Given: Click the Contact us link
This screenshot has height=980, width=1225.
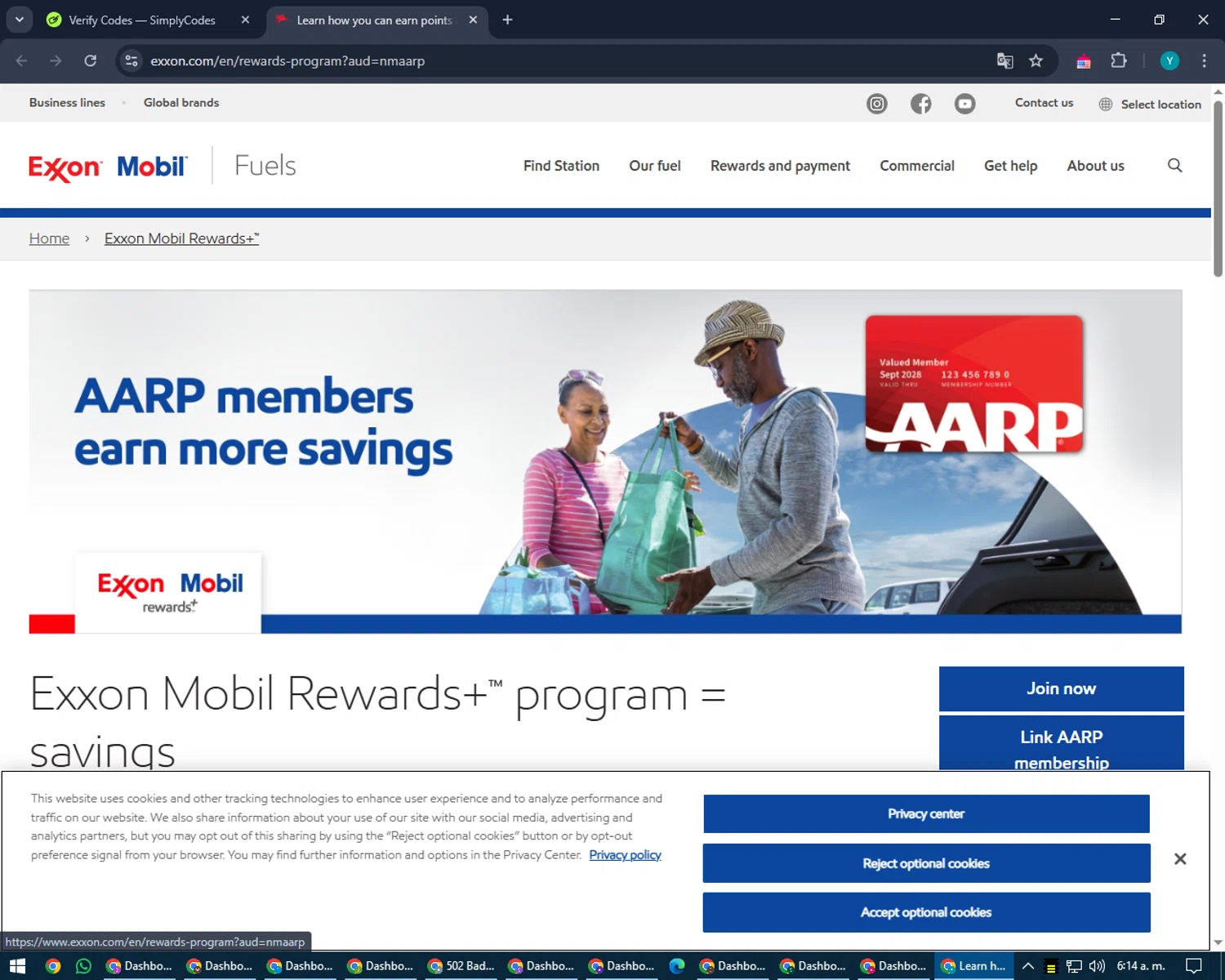Looking at the screenshot, I should (x=1044, y=102).
